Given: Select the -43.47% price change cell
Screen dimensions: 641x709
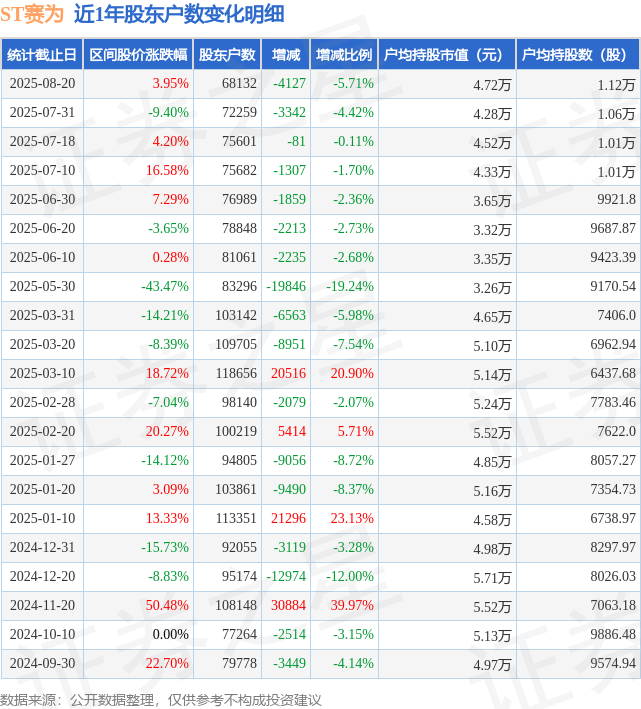Looking at the screenshot, I should [165, 286].
